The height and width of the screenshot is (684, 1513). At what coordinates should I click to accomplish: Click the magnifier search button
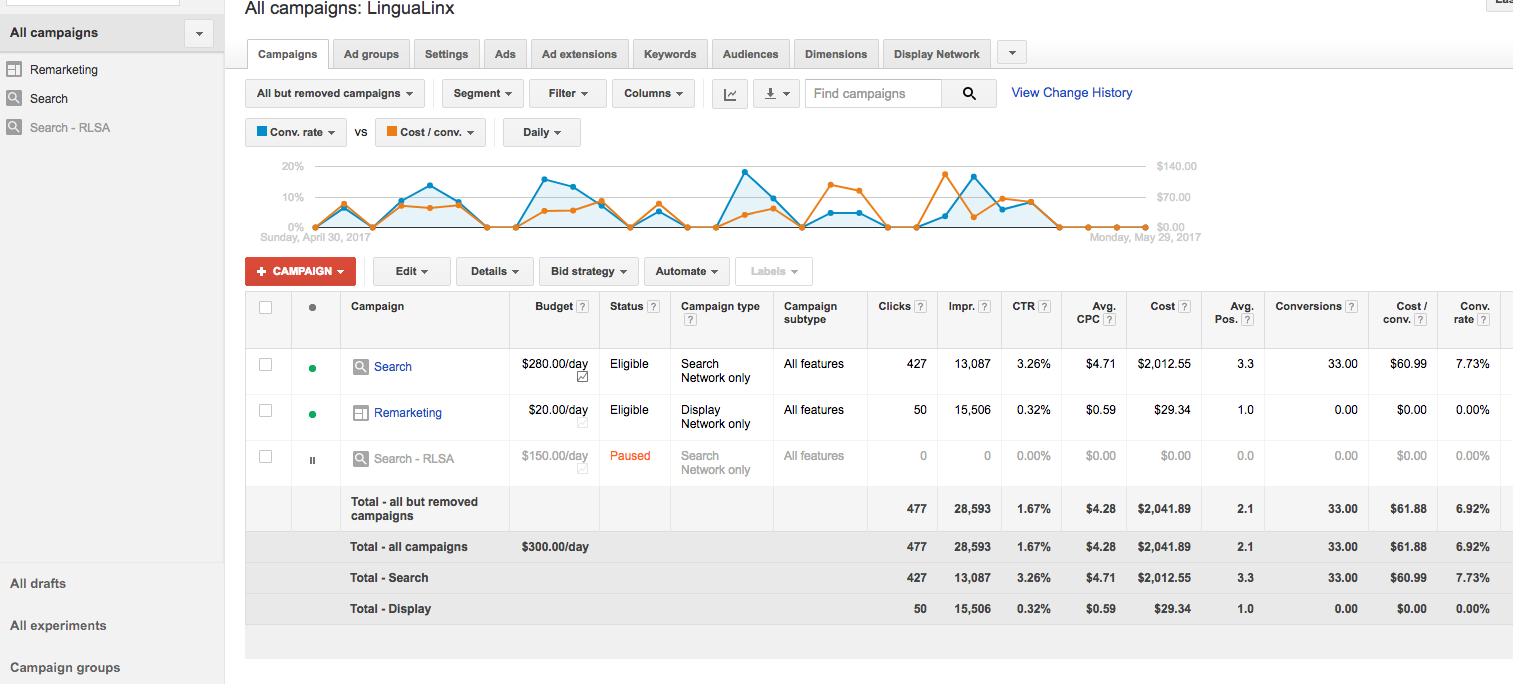click(968, 94)
